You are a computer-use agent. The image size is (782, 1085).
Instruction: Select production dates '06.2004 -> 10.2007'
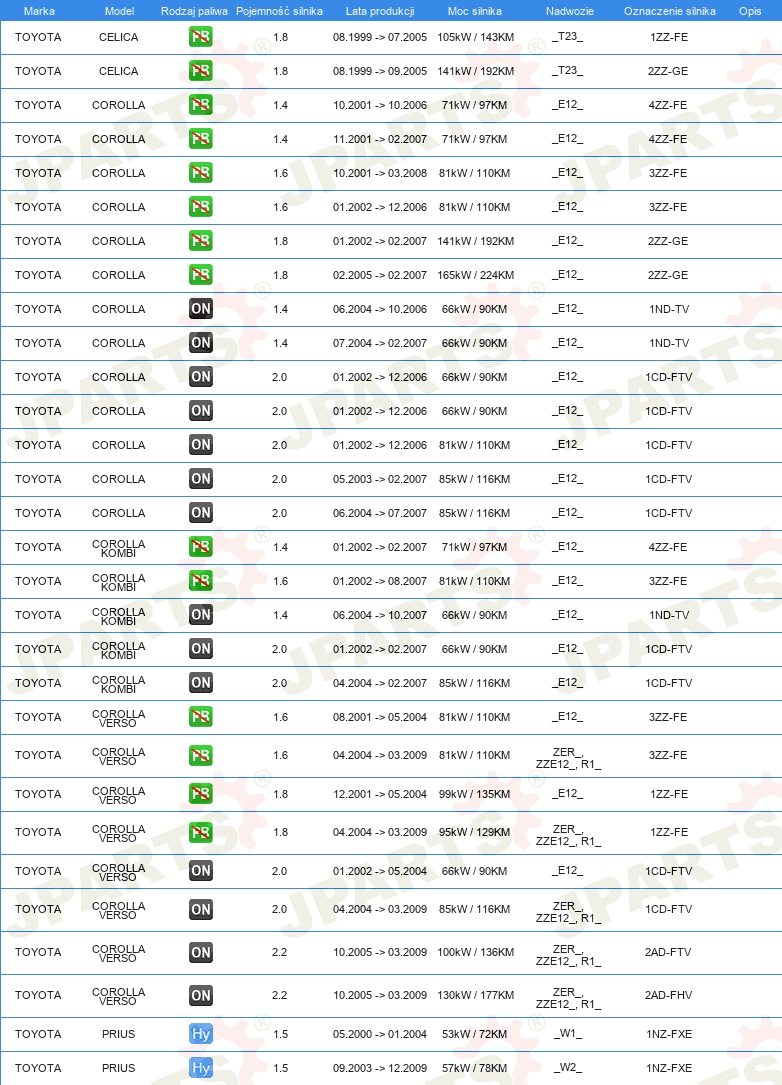pyautogui.click(x=380, y=614)
